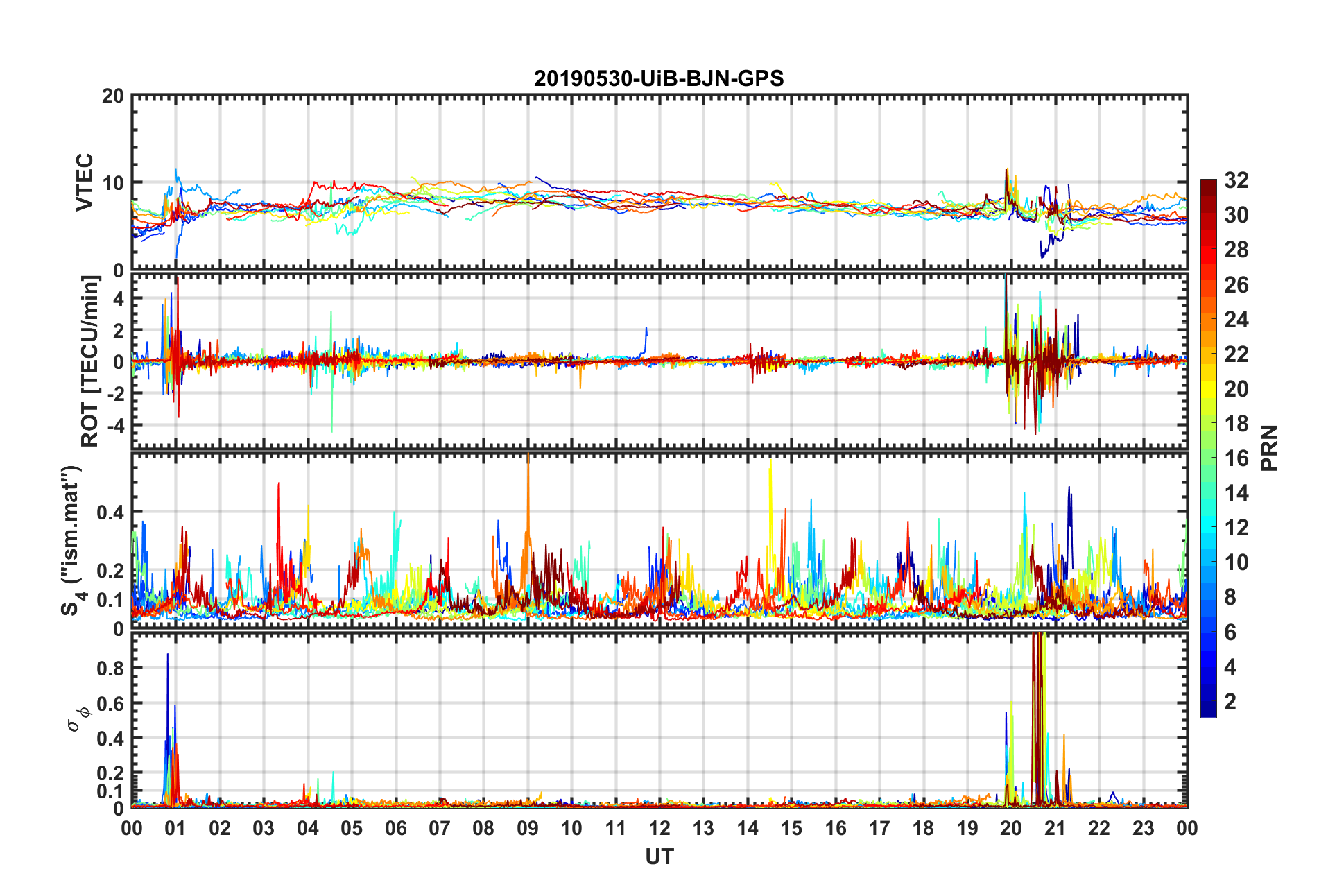
Task: Click colorbar tick label 8
Action: pyautogui.click(x=1230, y=597)
